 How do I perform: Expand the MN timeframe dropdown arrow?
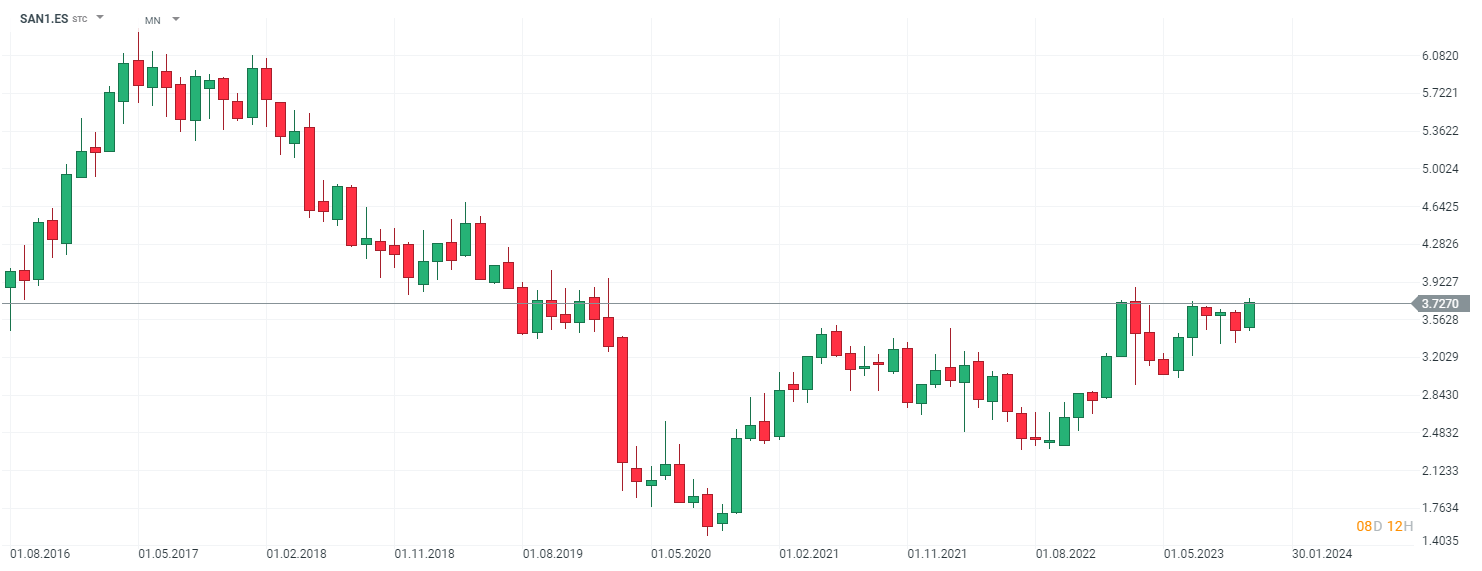[176, 19]
